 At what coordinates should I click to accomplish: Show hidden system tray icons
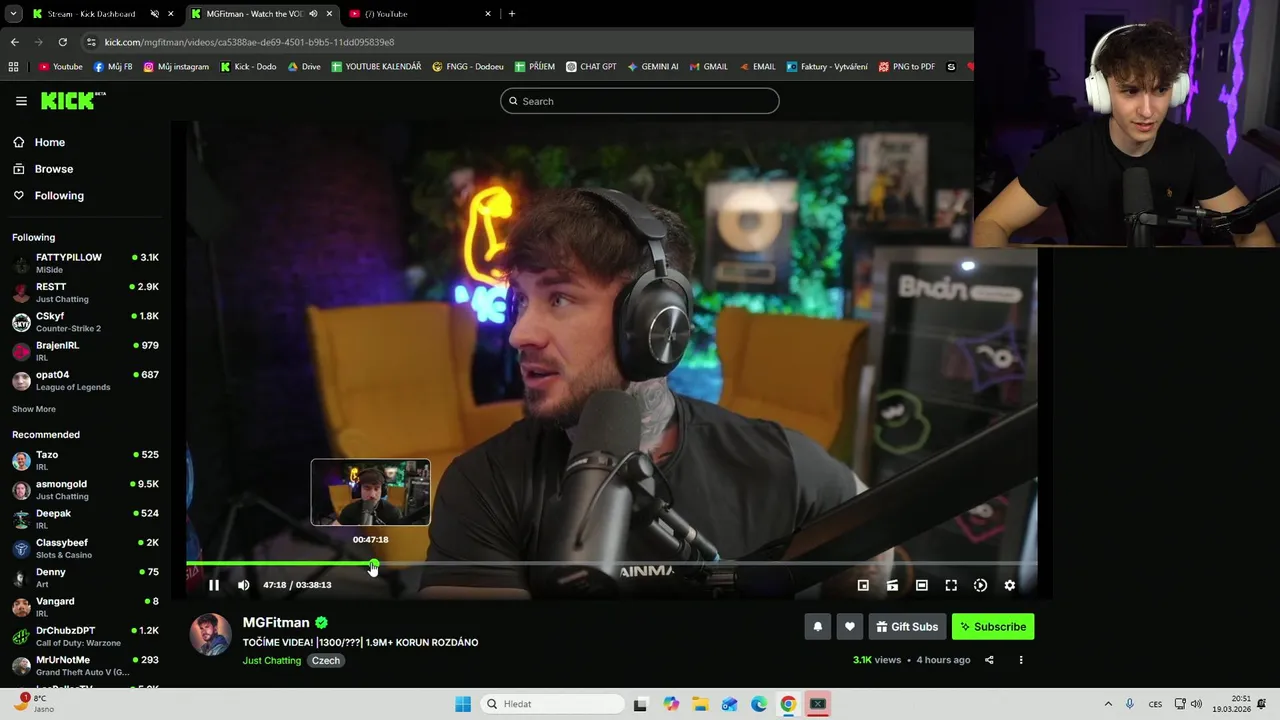point(1108,704)
